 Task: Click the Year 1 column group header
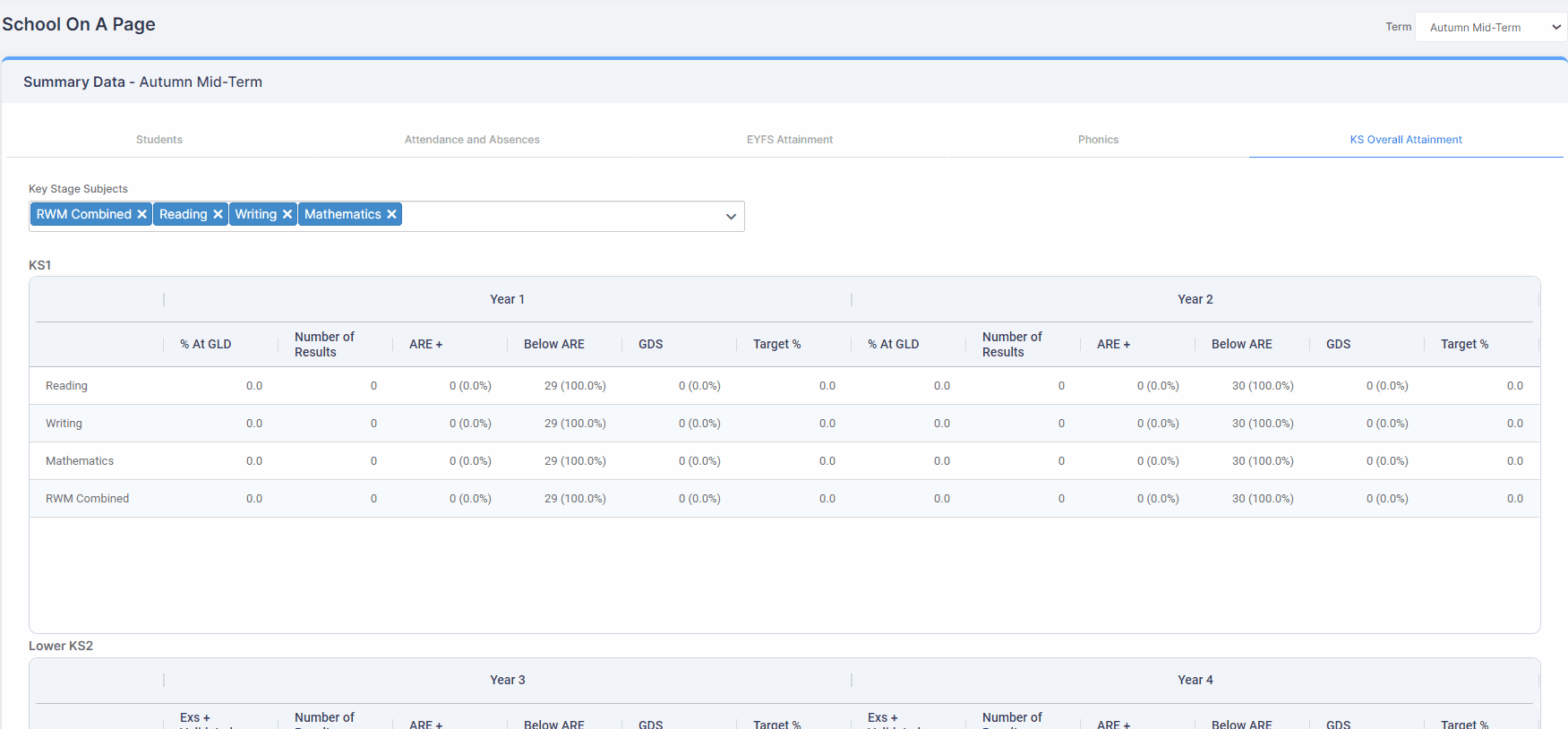[x=508, y=299]
